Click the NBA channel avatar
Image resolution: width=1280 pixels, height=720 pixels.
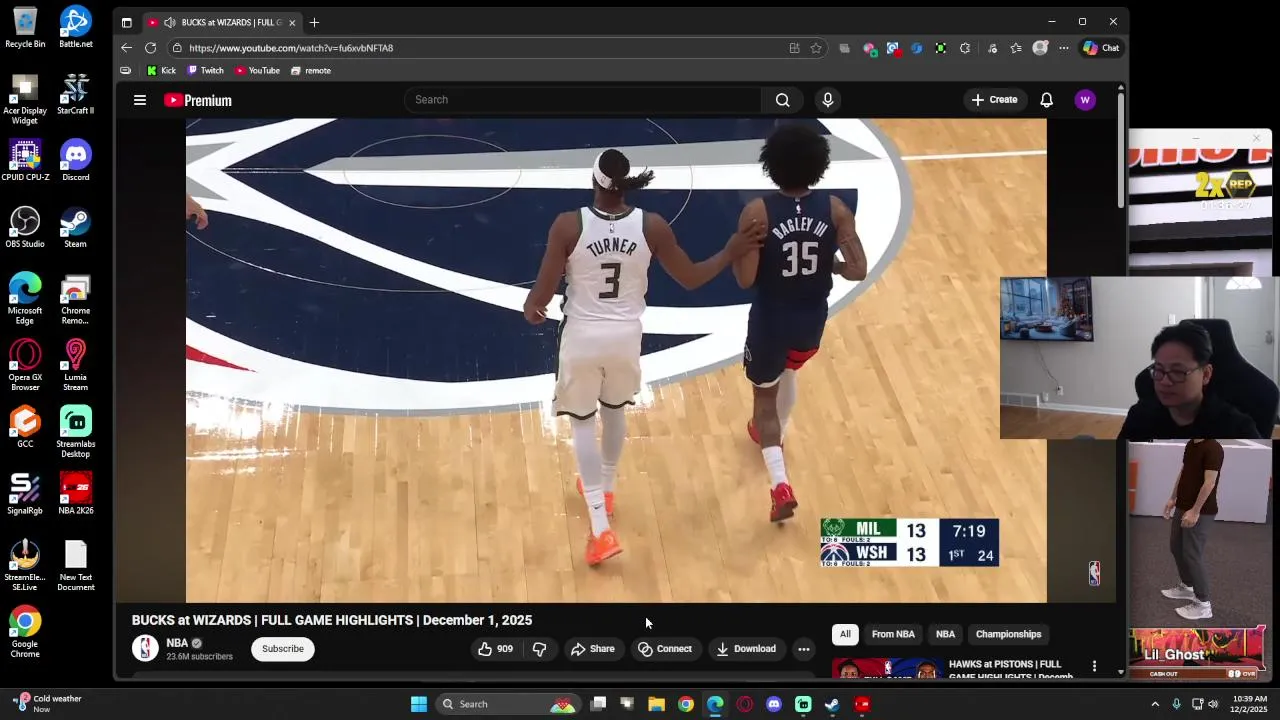click(145, 649)
